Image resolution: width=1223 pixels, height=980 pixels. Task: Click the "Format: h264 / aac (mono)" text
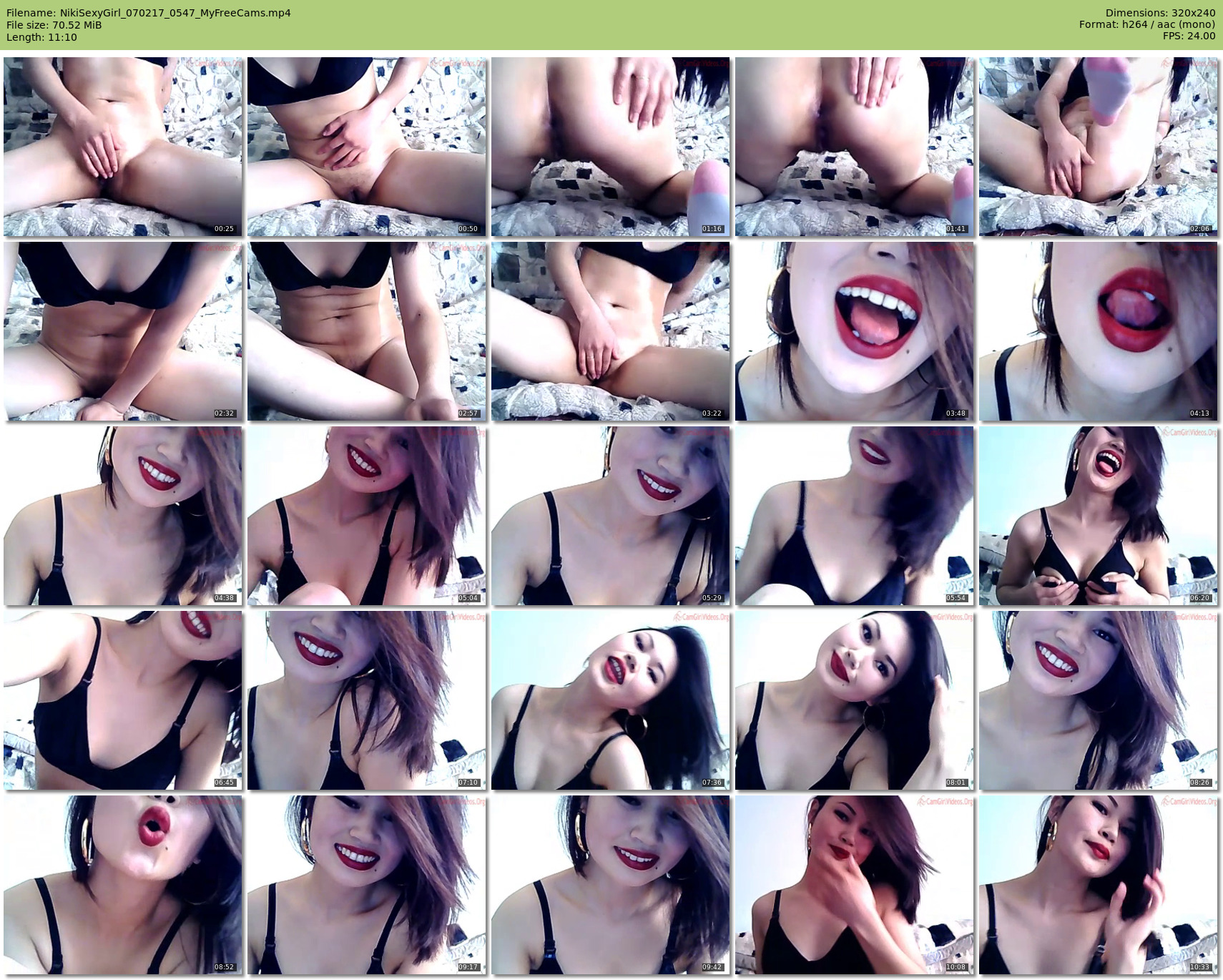pos(1147,24)
